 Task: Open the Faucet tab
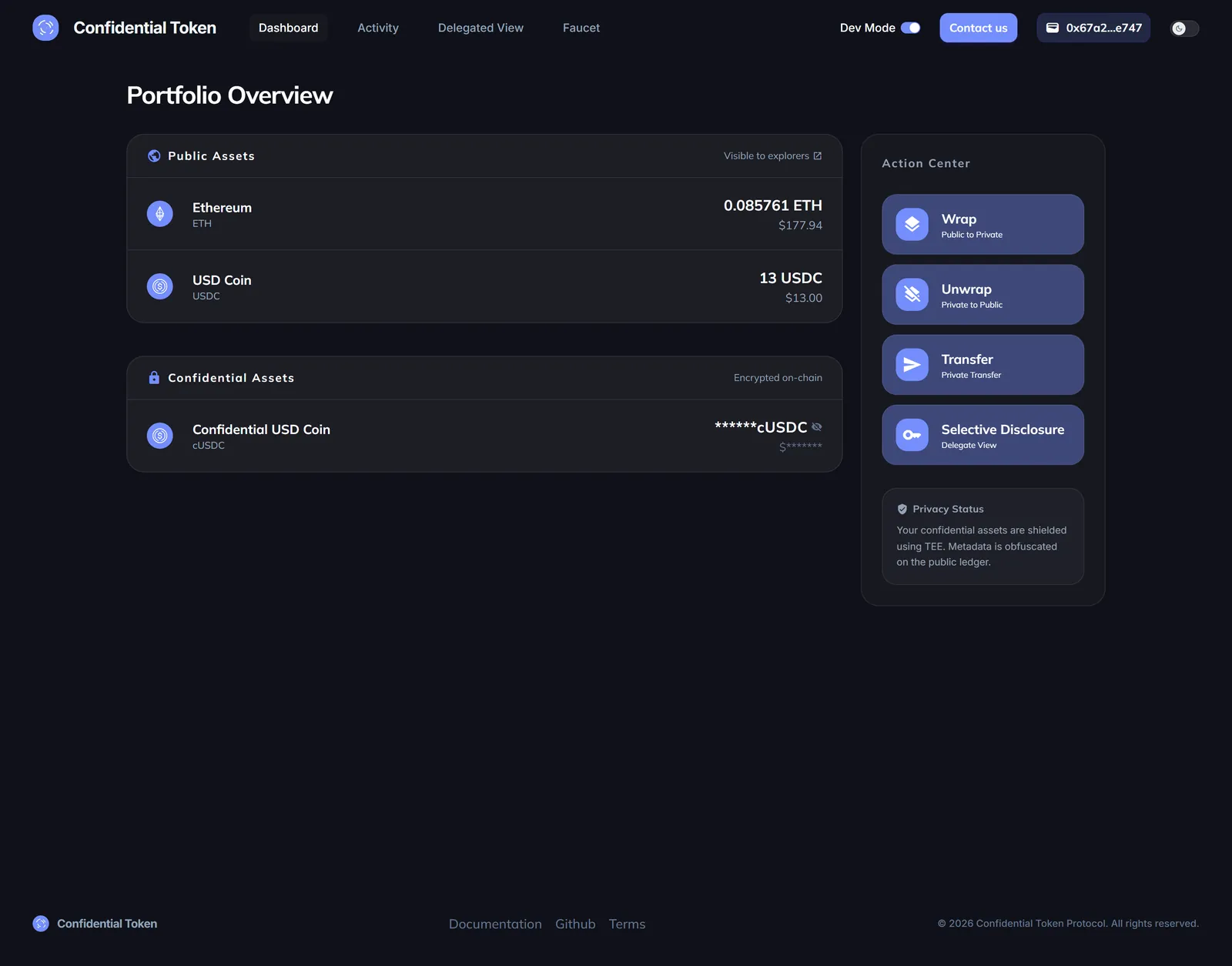point(581,28)
